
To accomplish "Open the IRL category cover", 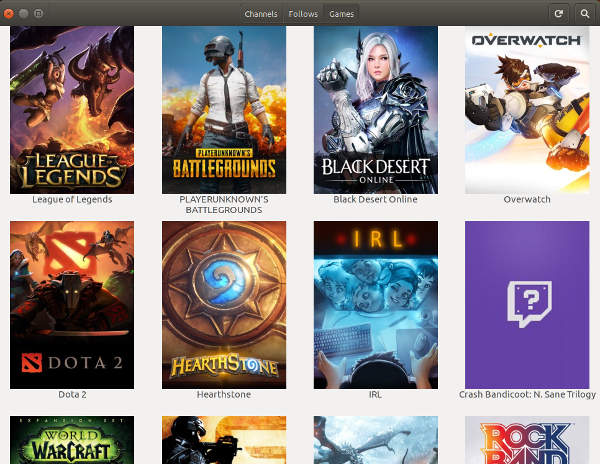I will coord(376,305).
